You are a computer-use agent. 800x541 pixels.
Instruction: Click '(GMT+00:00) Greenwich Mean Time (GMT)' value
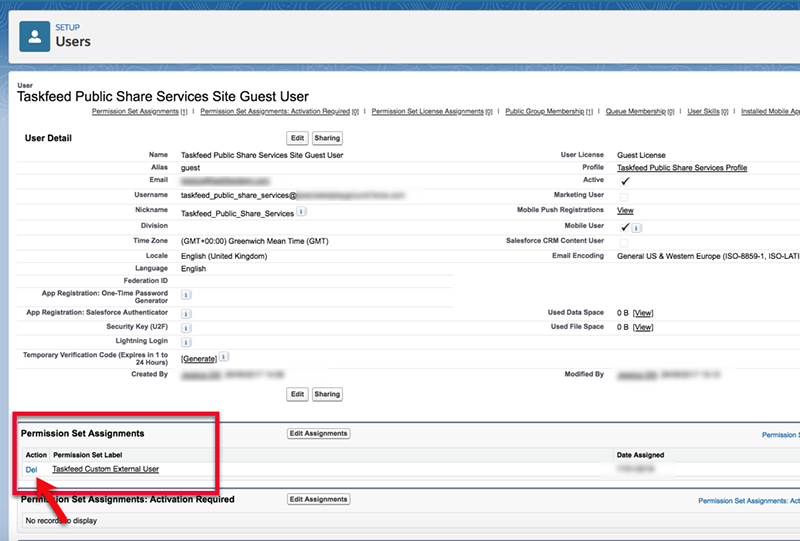(x=255, y=241)
